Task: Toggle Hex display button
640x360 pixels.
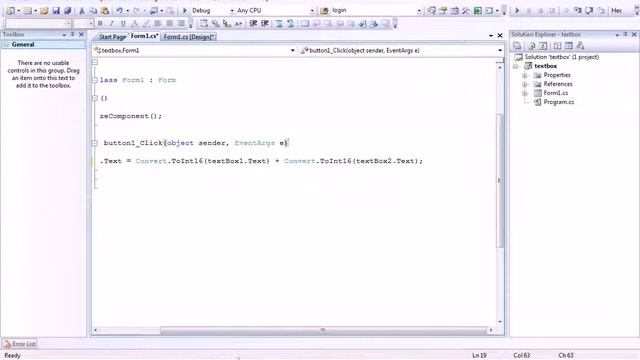Action: (x=616, y=11)
